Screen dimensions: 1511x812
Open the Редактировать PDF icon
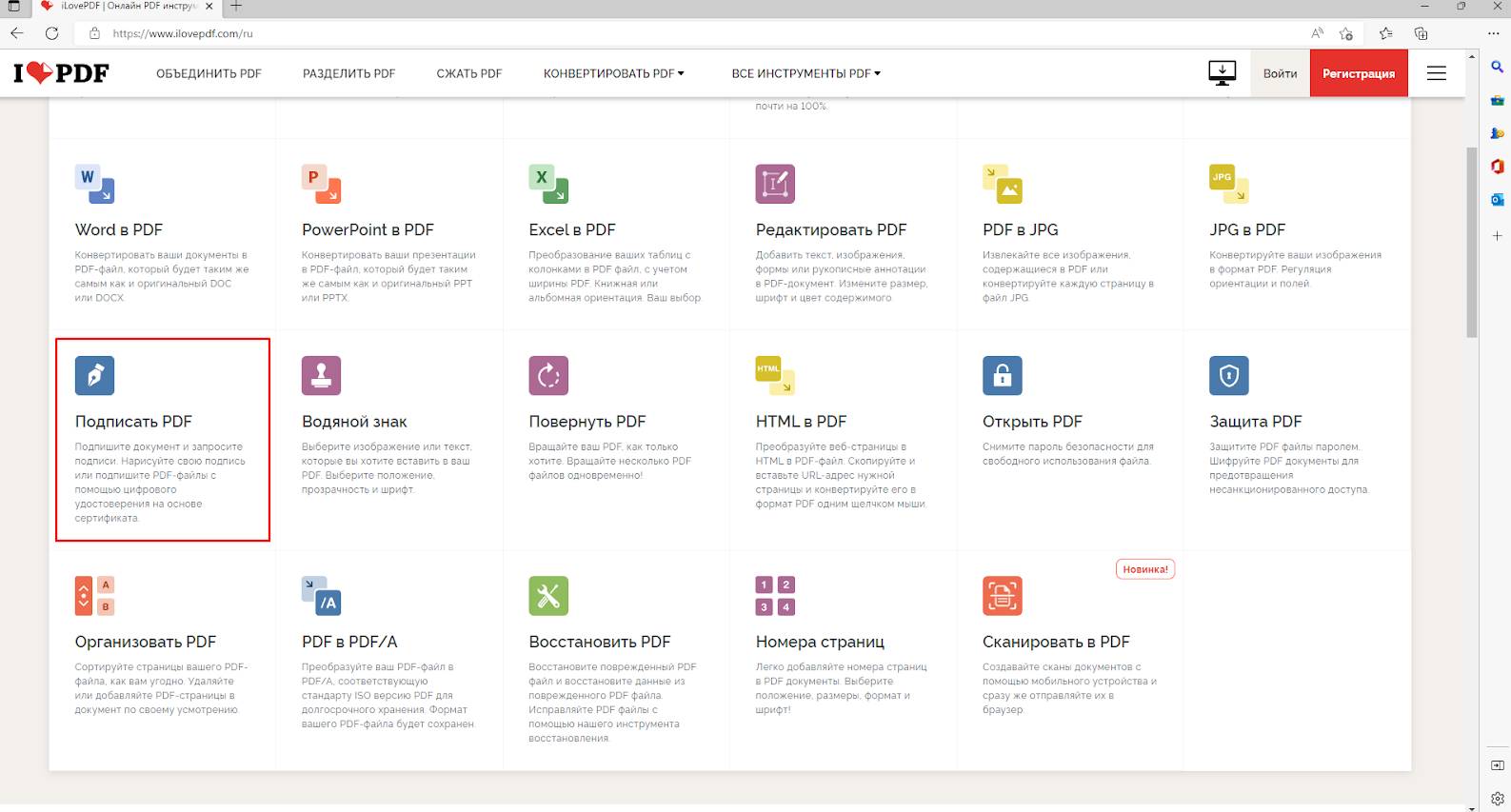tap(775, 184)
